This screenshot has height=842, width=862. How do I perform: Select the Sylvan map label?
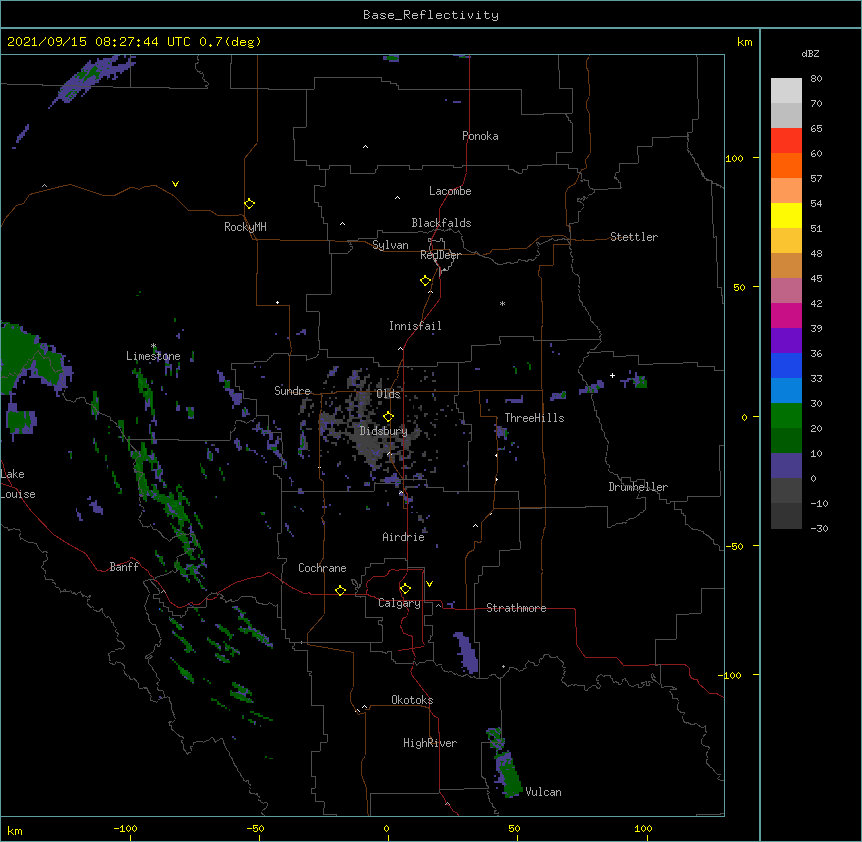390,245
